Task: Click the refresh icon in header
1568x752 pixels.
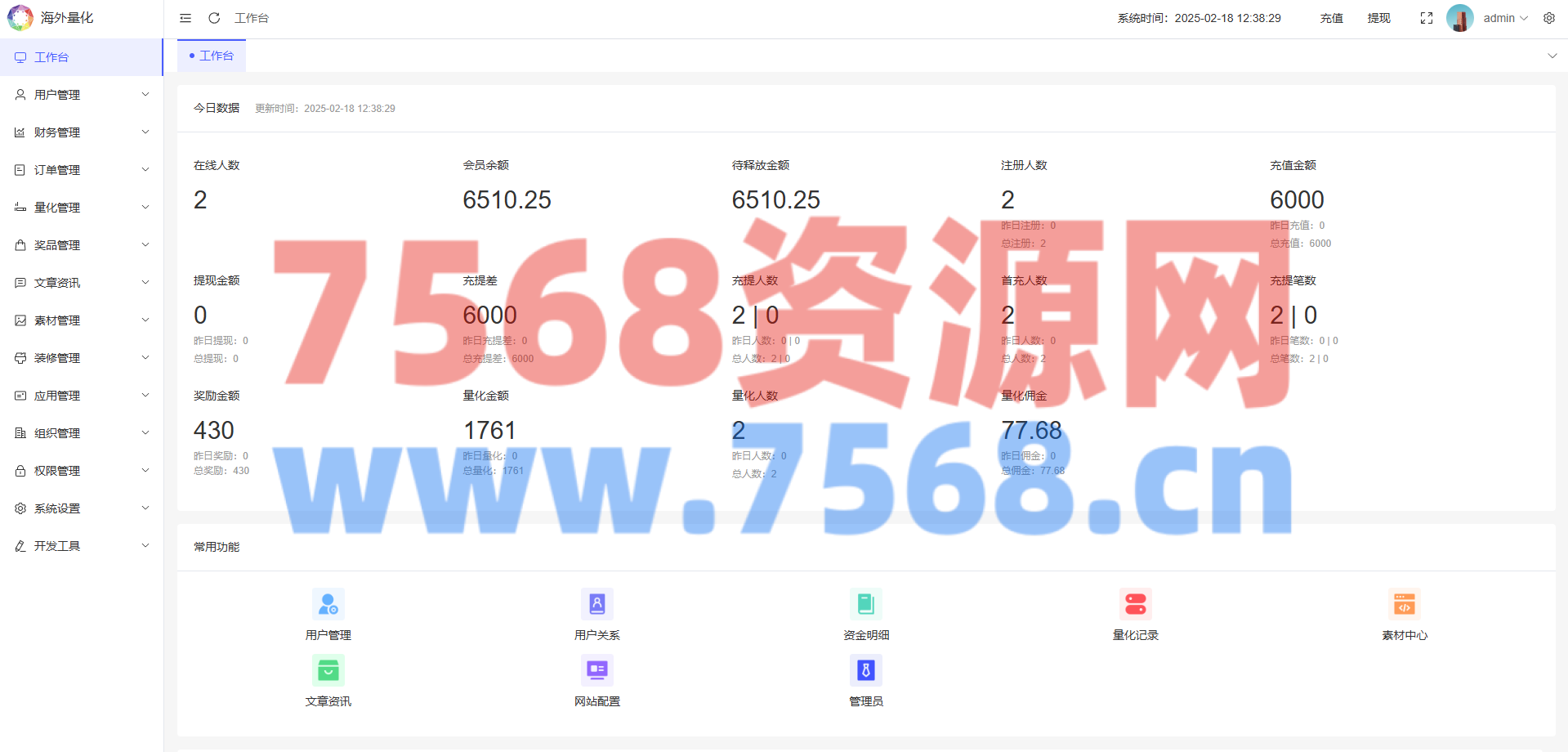Action: [214, 18]
